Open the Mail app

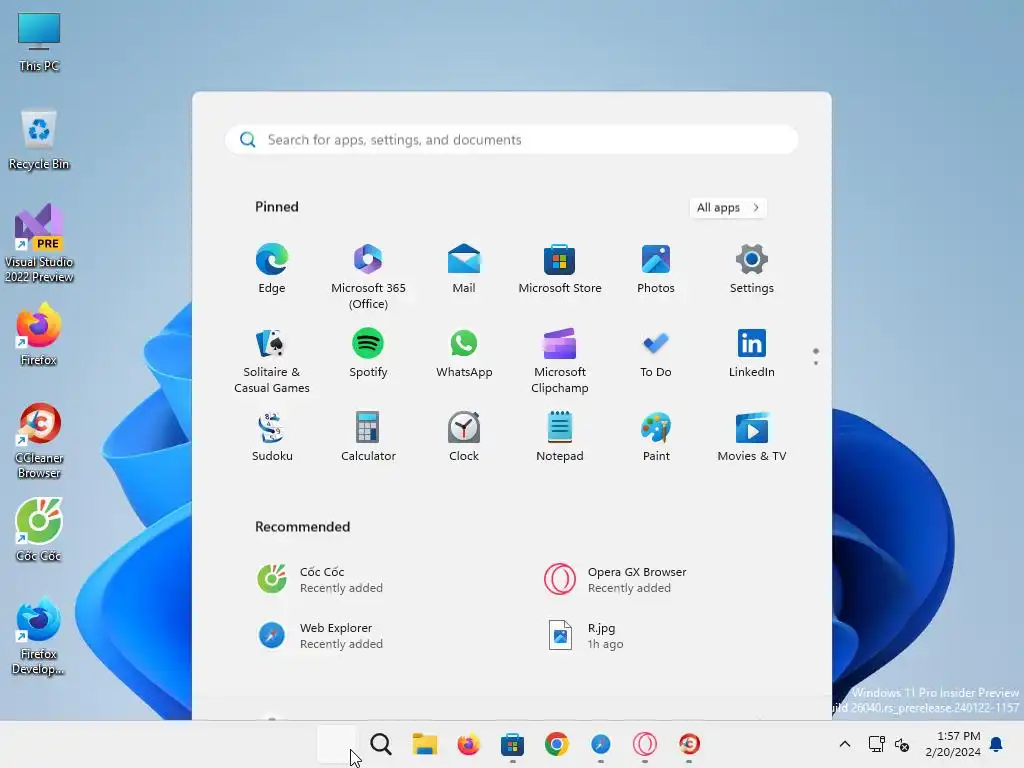click(464, 268)
